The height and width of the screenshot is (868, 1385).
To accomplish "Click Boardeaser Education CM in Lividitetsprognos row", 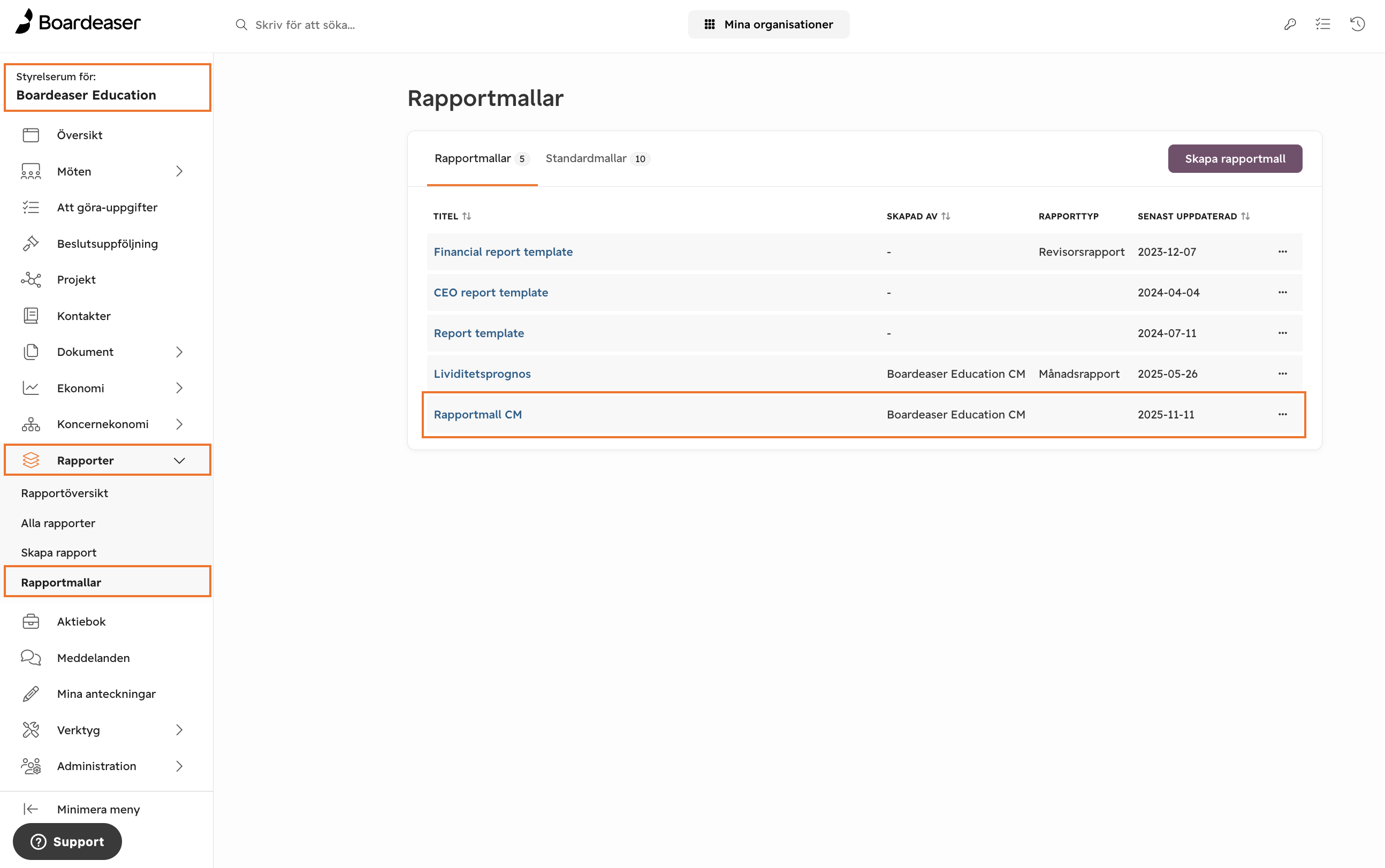I will pos(956,374).
